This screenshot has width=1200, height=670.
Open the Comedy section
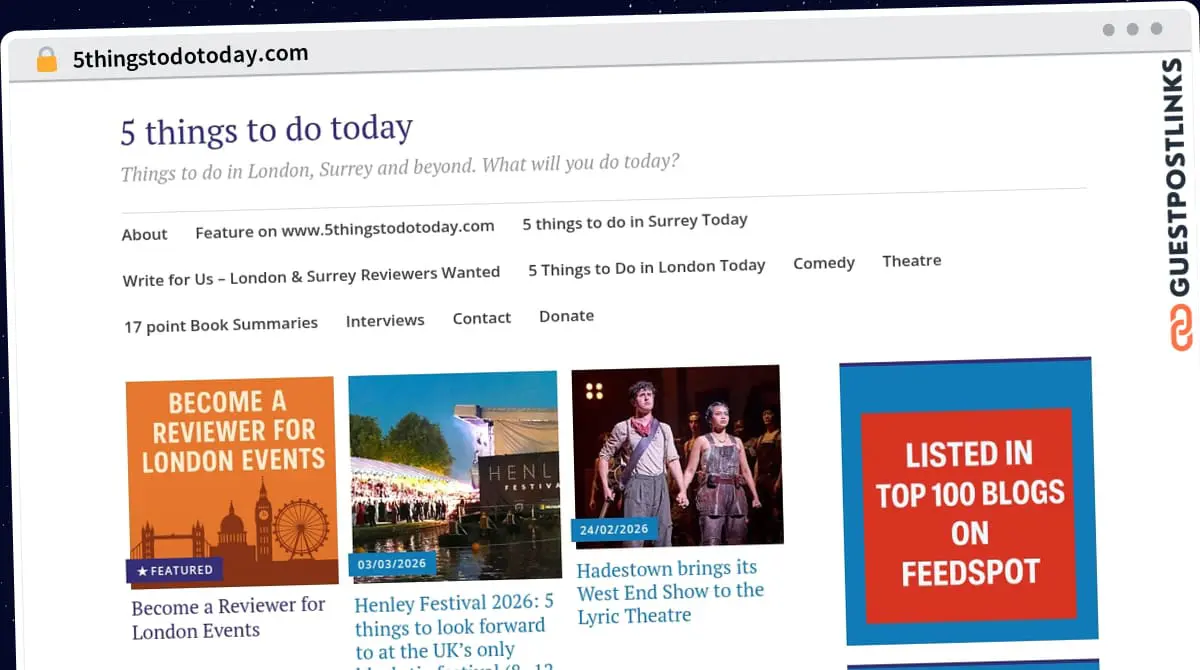click(823, 262)
